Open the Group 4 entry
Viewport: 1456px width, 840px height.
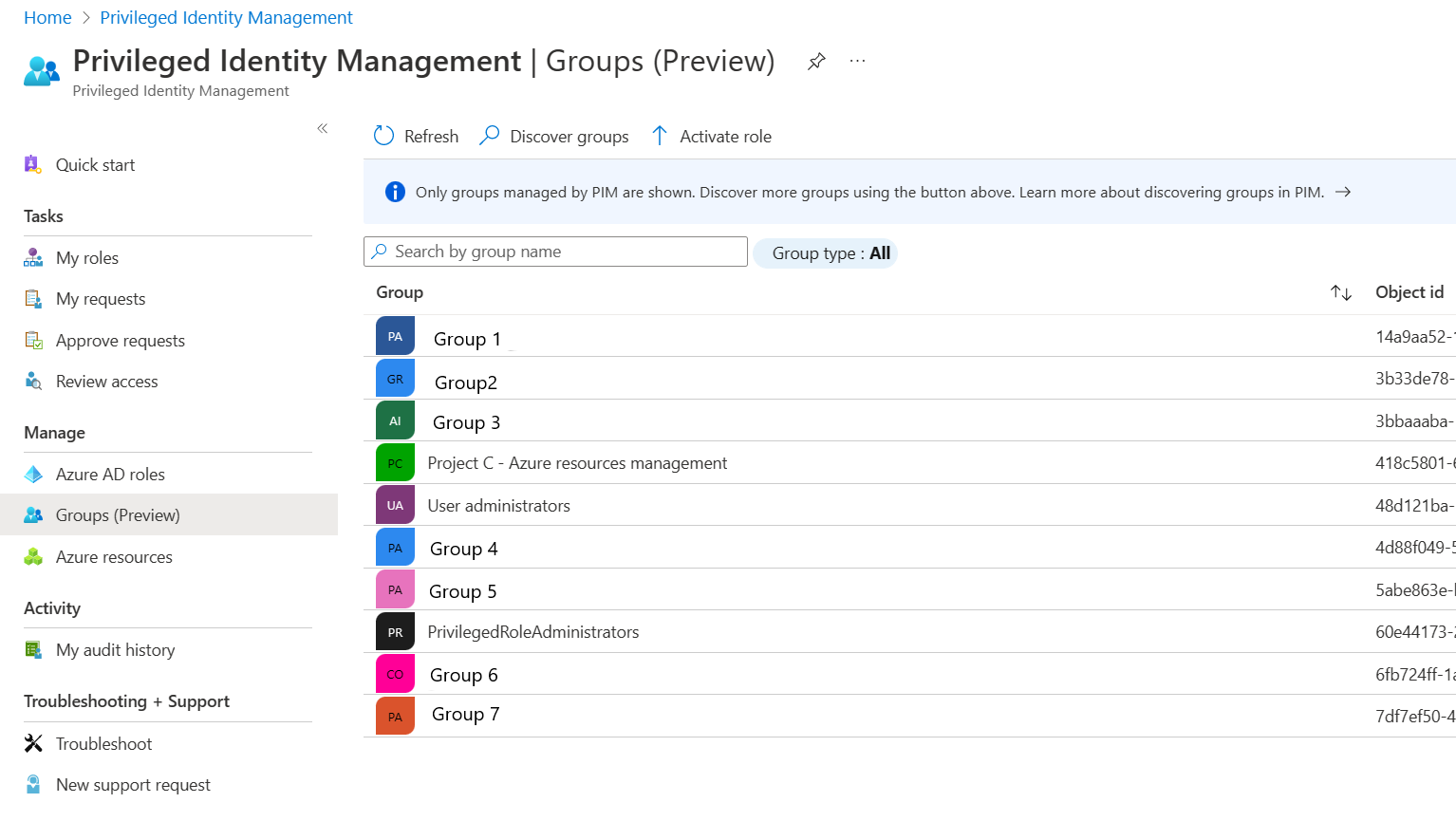[x=463, y=549]
